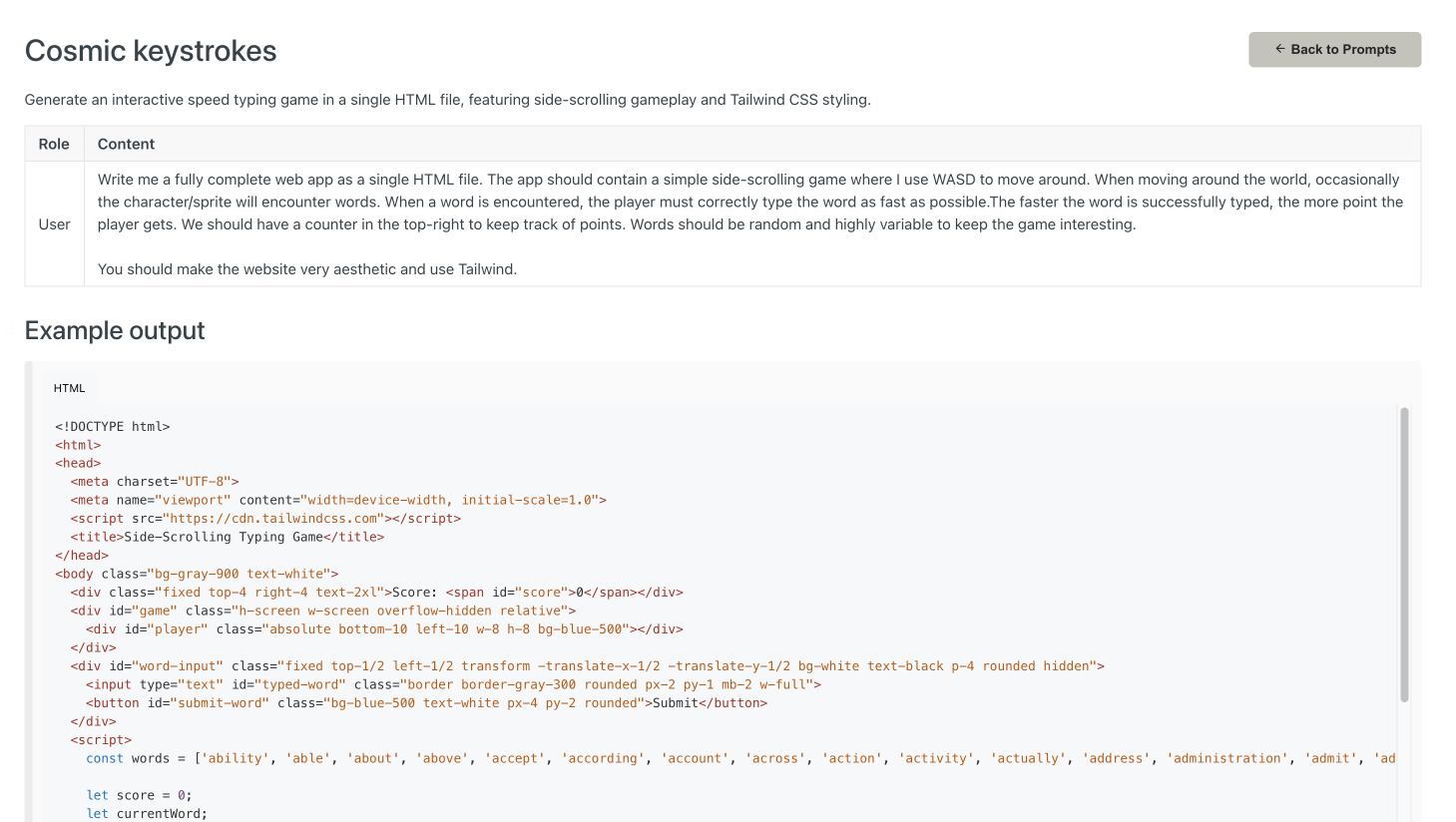Click the Cosmic keystrokes page heading
1456x822 pixels.
pyautogui.click(x=151, y=51)
